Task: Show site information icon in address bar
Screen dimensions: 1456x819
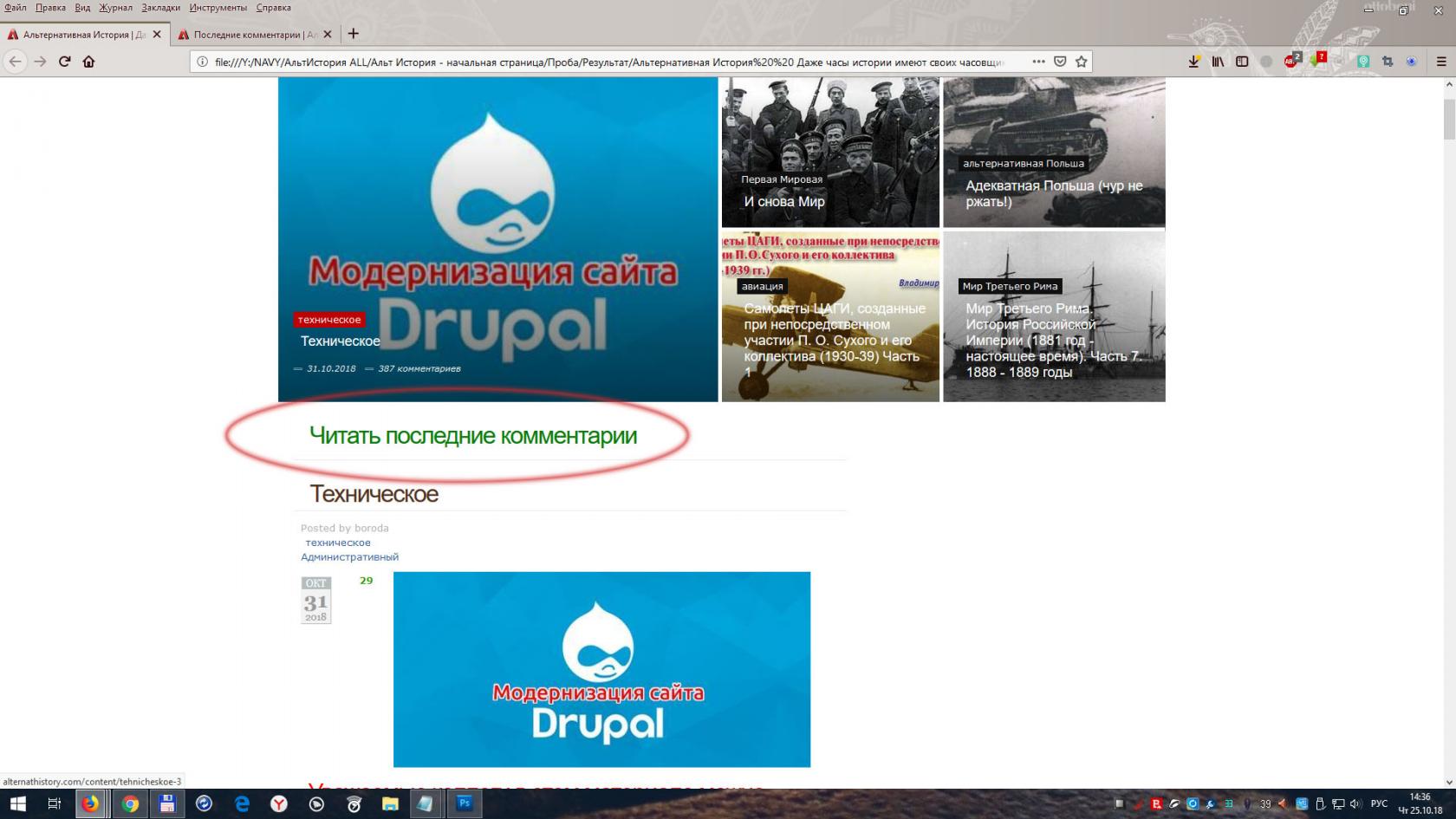Action: [202, 62]
